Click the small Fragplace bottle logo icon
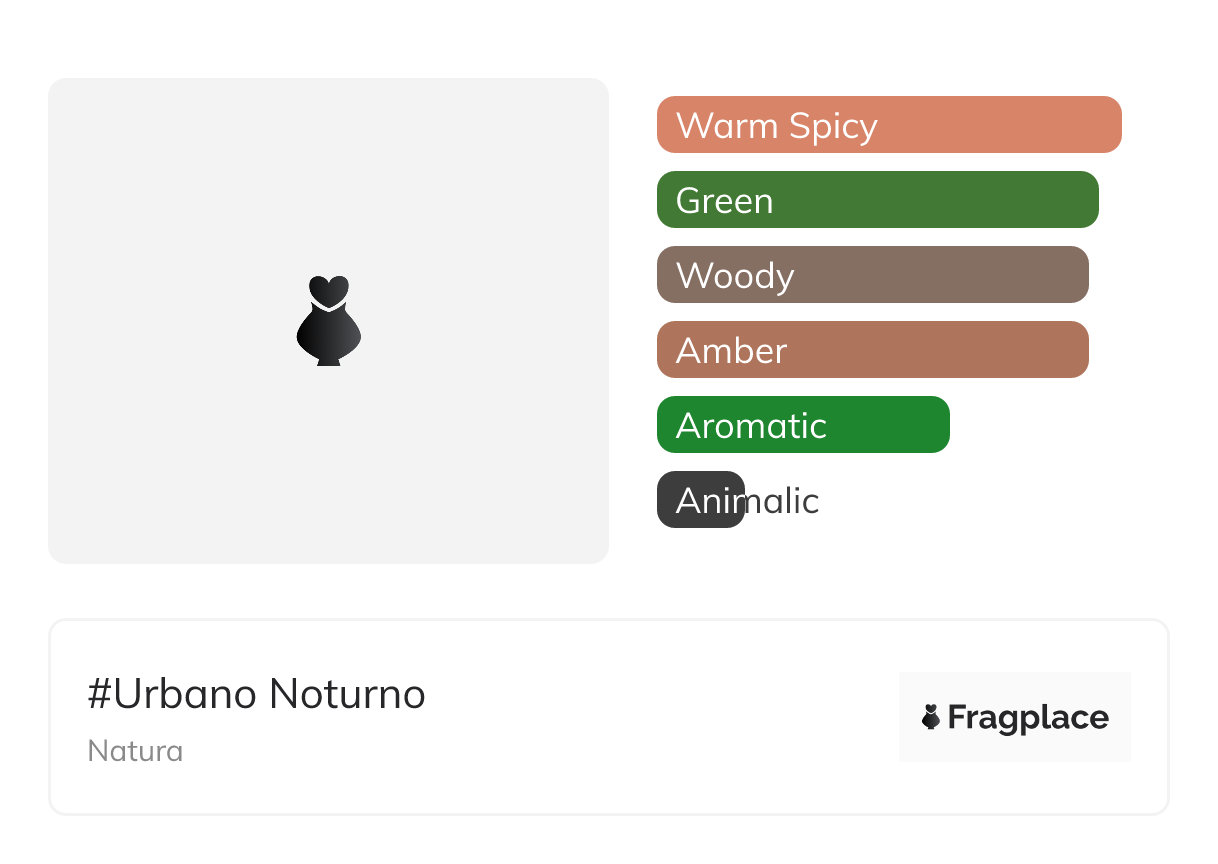This screenshot has width=1218, height=864. (931, 717)
